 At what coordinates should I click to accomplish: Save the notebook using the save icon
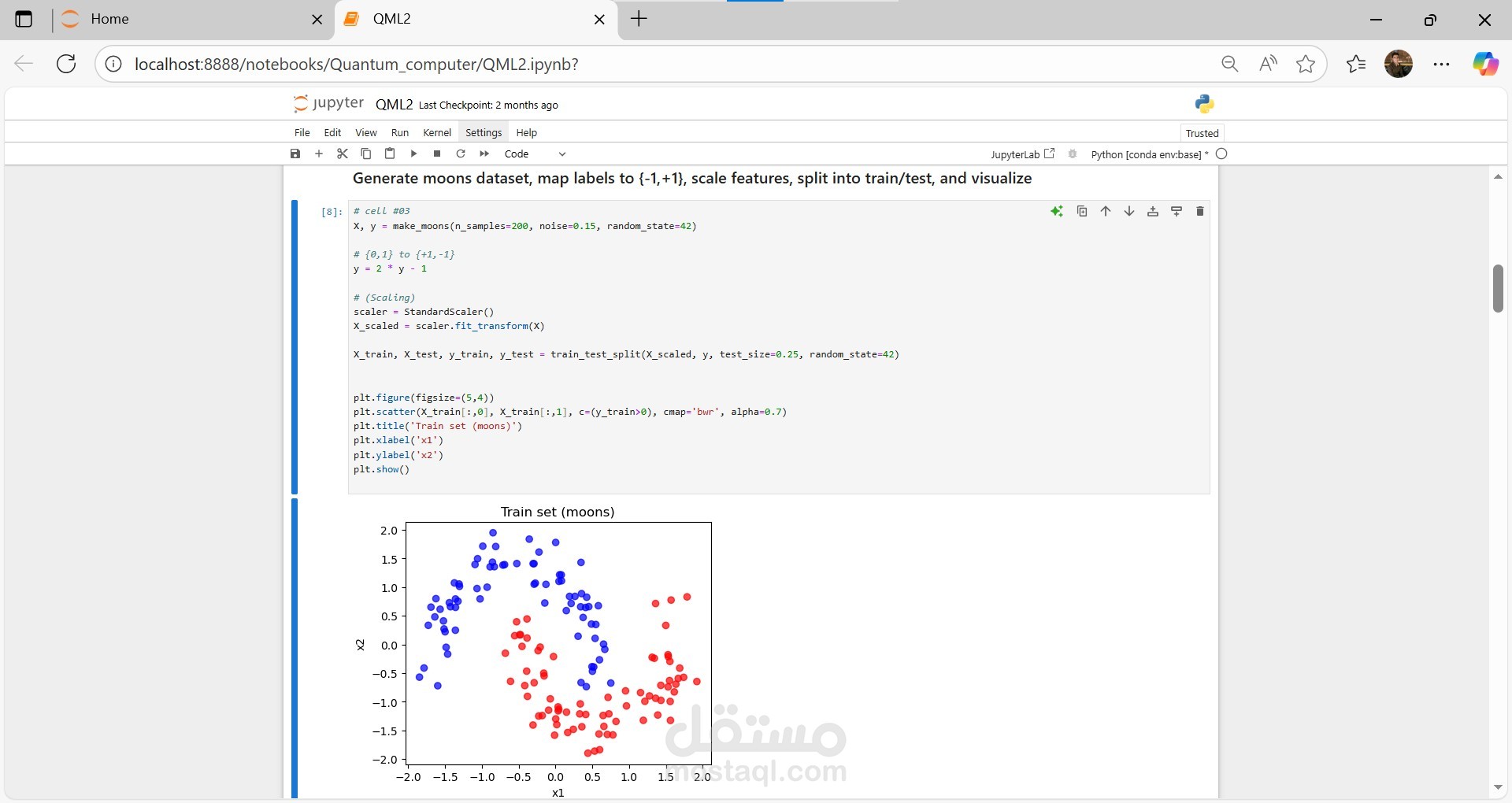pyautogui.click(x=295, y=154)
